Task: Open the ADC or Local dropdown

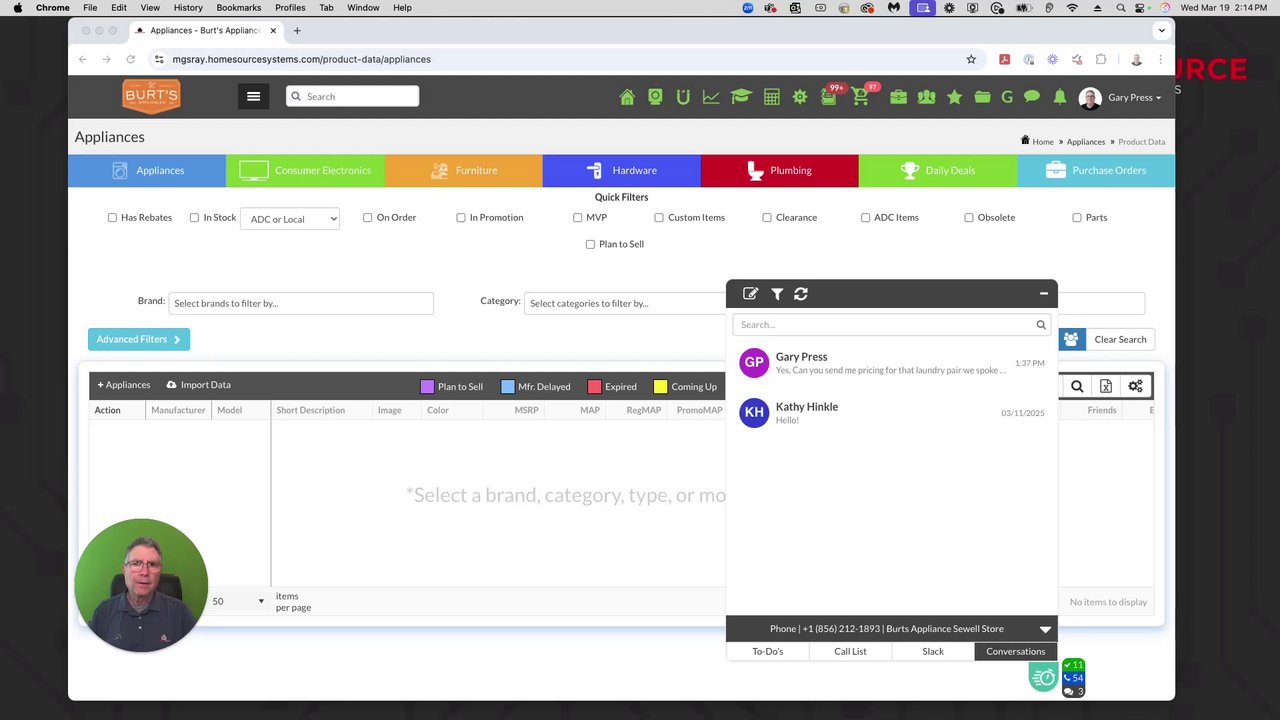Action: 290,219
